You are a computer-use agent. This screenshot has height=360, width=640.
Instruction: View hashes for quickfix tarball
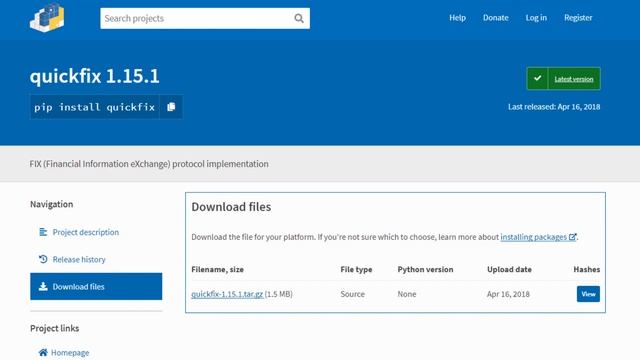click(x=588, y=294)
